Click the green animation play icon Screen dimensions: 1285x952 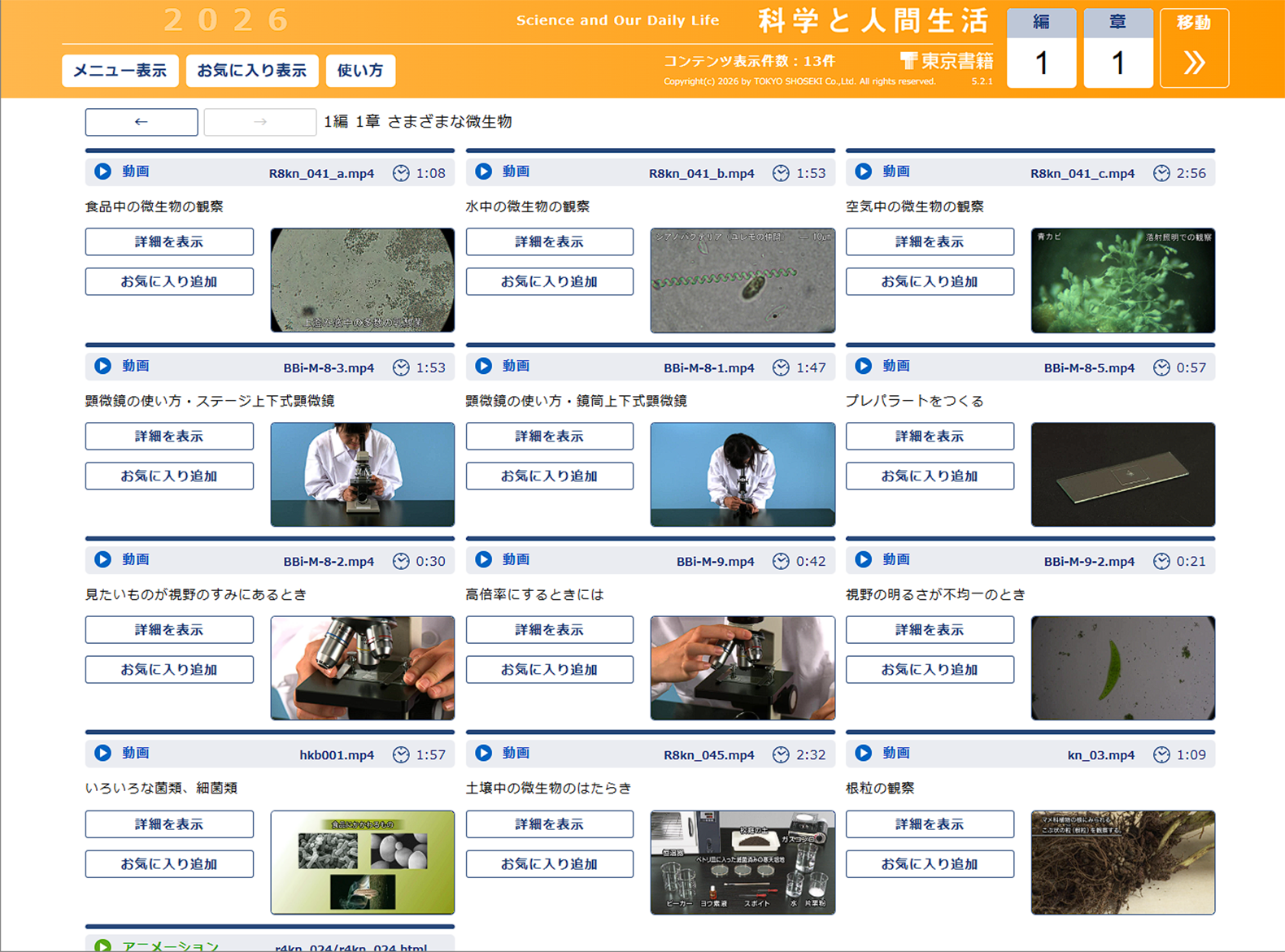pyautogui.click(x=102, y=945)
